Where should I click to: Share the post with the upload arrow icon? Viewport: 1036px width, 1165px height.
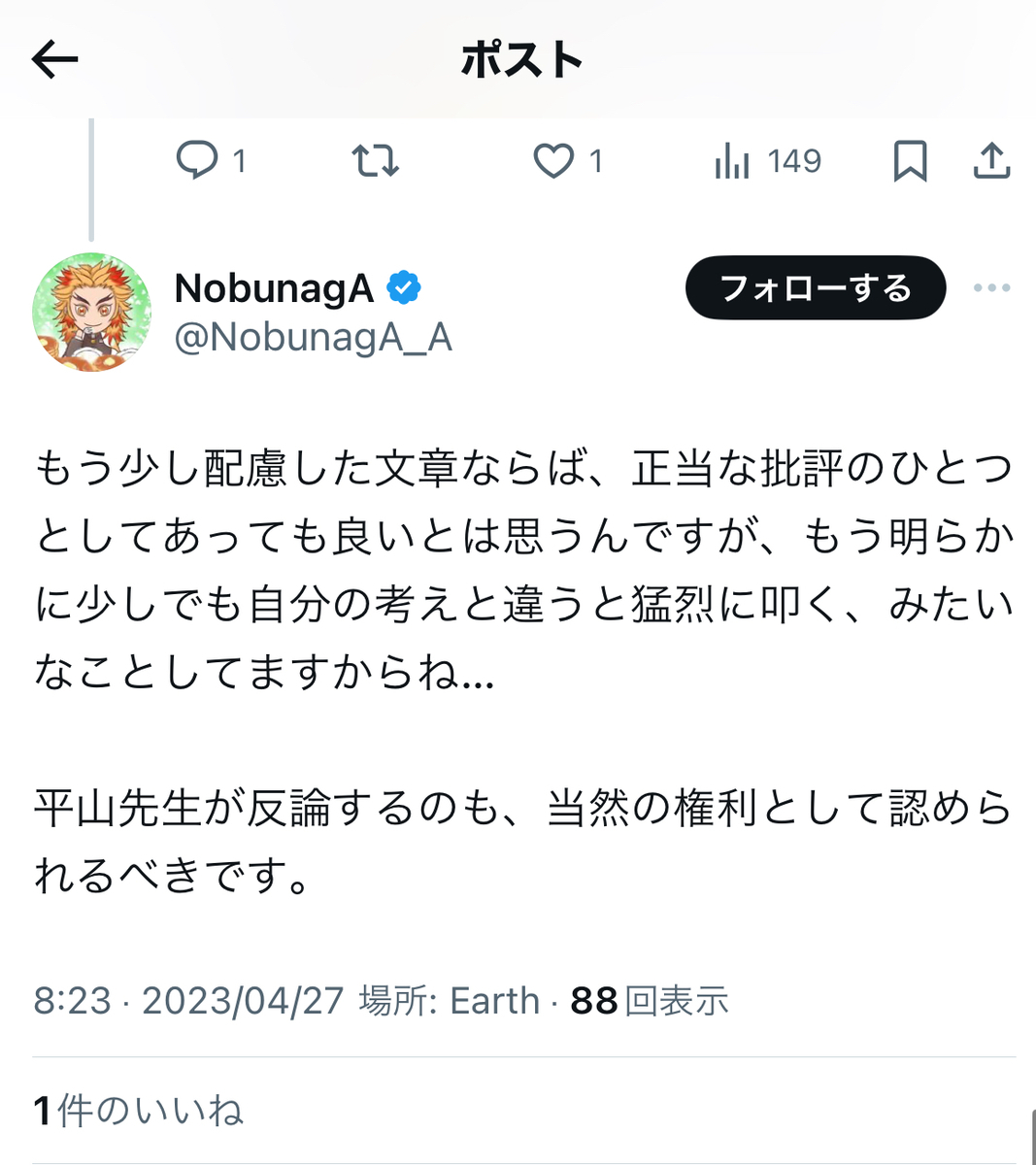coord(991,161)
